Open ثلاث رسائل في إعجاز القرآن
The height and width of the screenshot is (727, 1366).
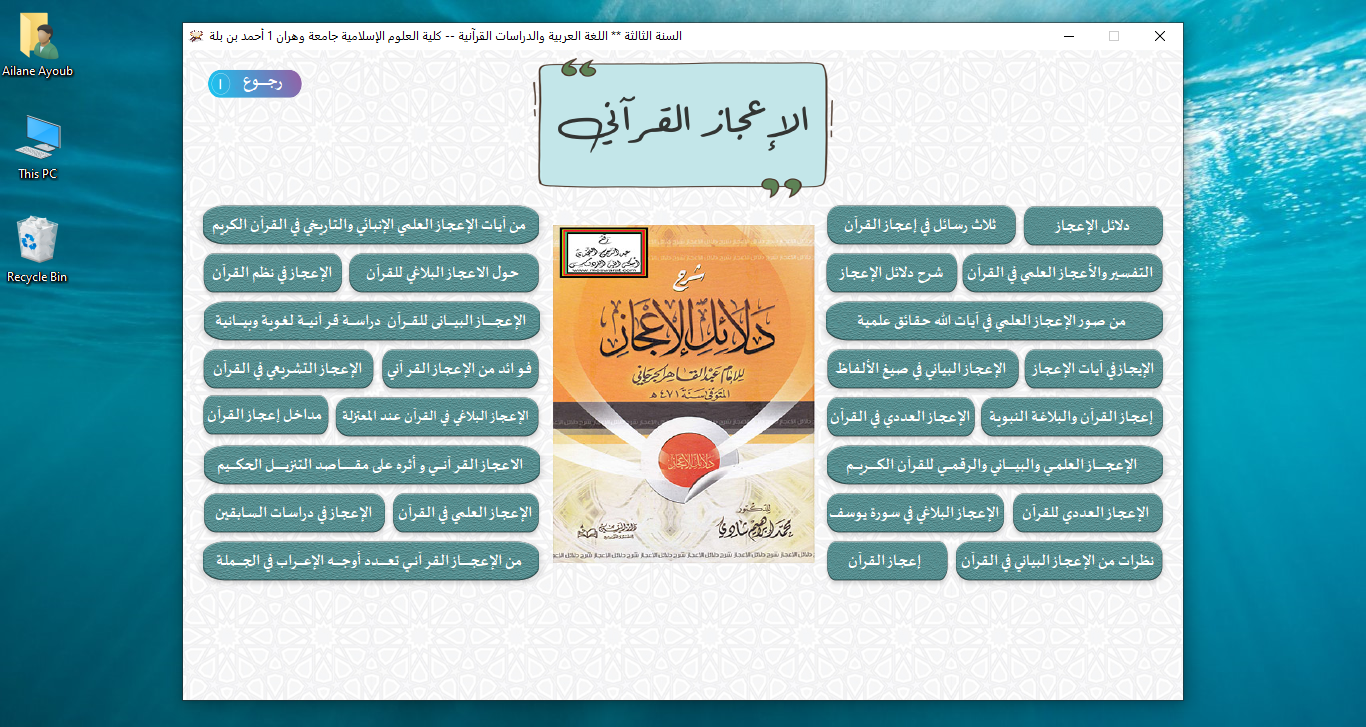(921, 226)
